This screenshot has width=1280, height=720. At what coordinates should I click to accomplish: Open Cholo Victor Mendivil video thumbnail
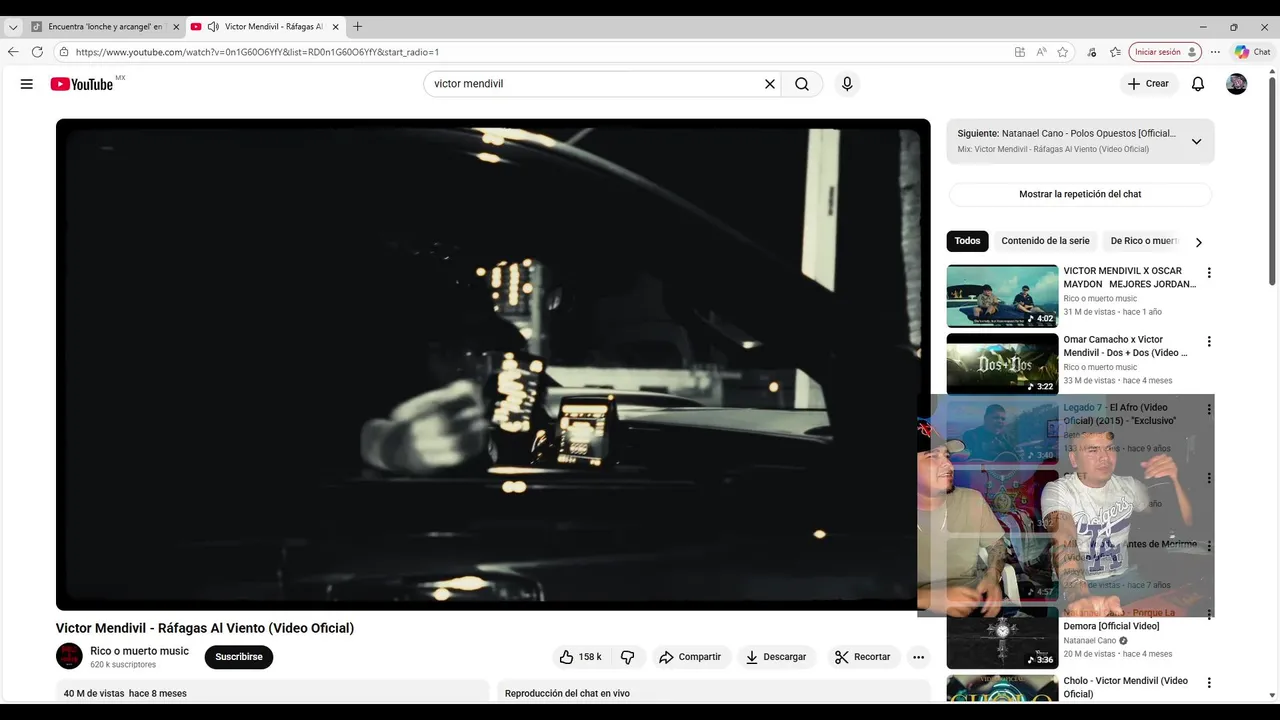coord(1002,688)
